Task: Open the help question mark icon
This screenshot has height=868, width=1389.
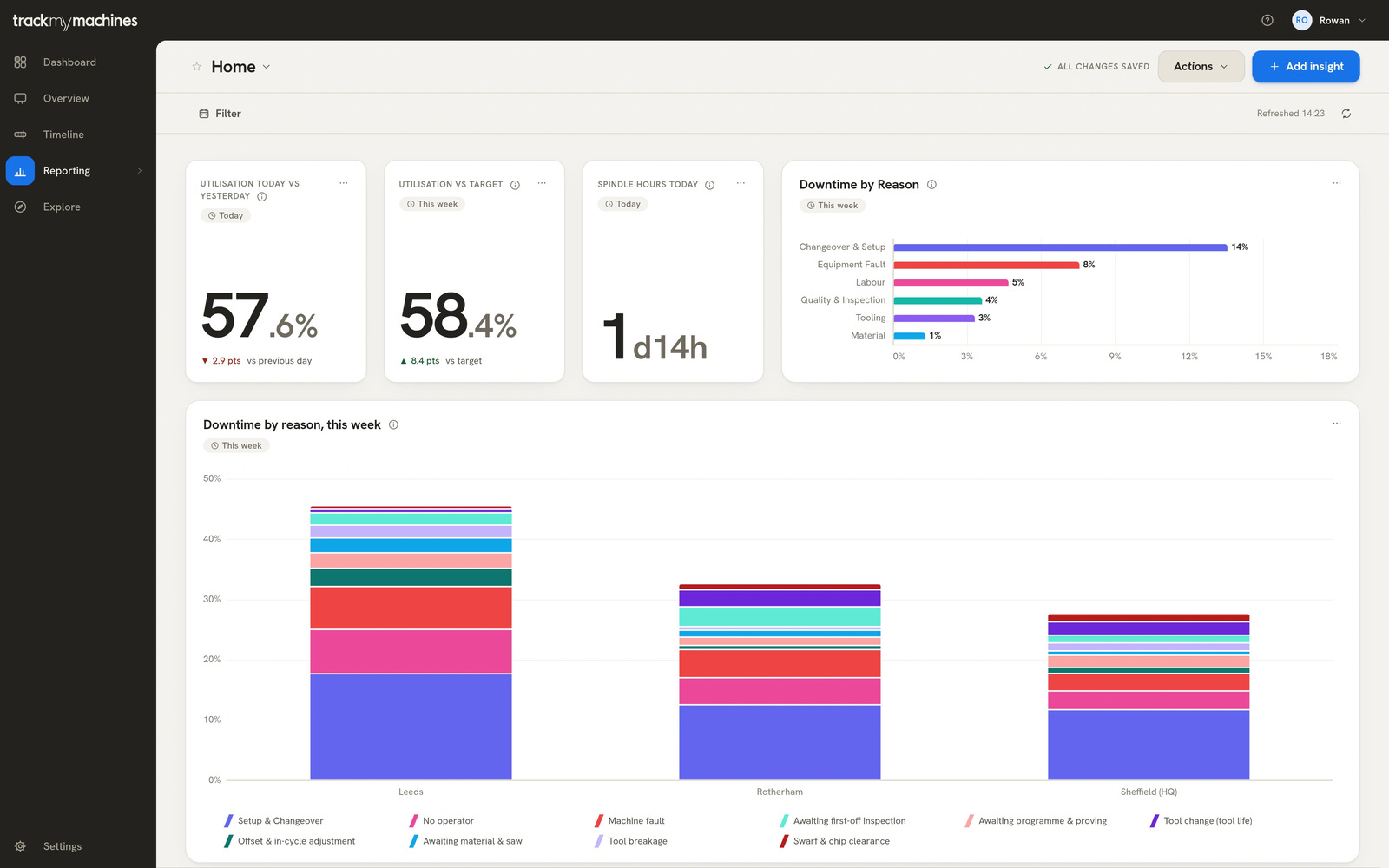Action: tap(1267, 21)
